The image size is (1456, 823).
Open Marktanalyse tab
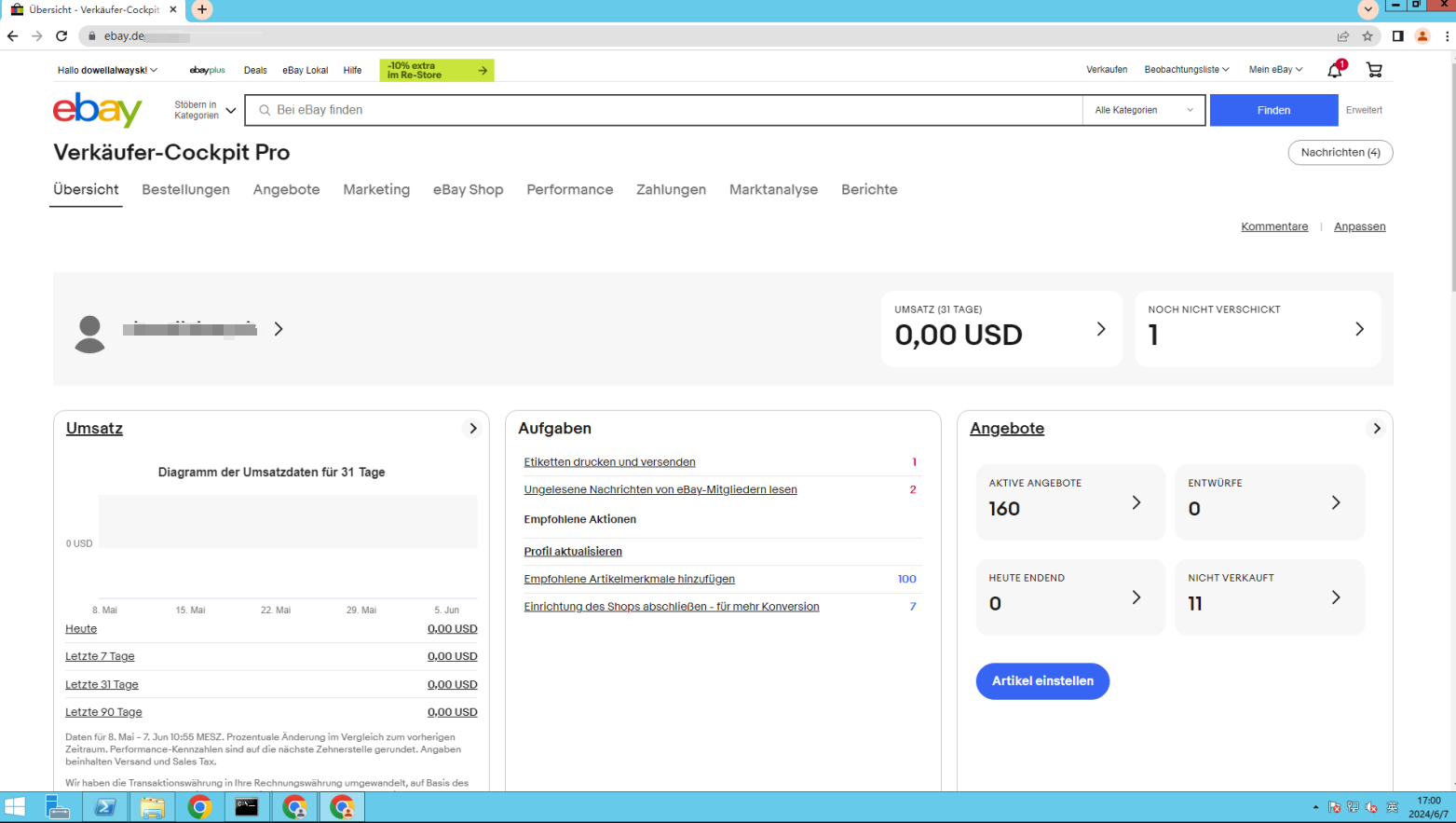773,189
